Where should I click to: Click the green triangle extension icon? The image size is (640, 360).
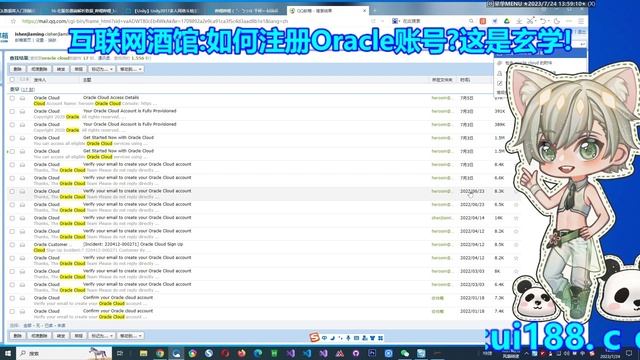[507, 21]
